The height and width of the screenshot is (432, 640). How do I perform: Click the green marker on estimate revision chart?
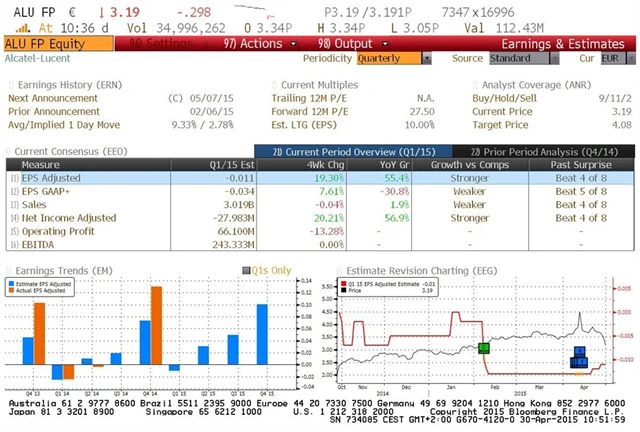point(484,348)
